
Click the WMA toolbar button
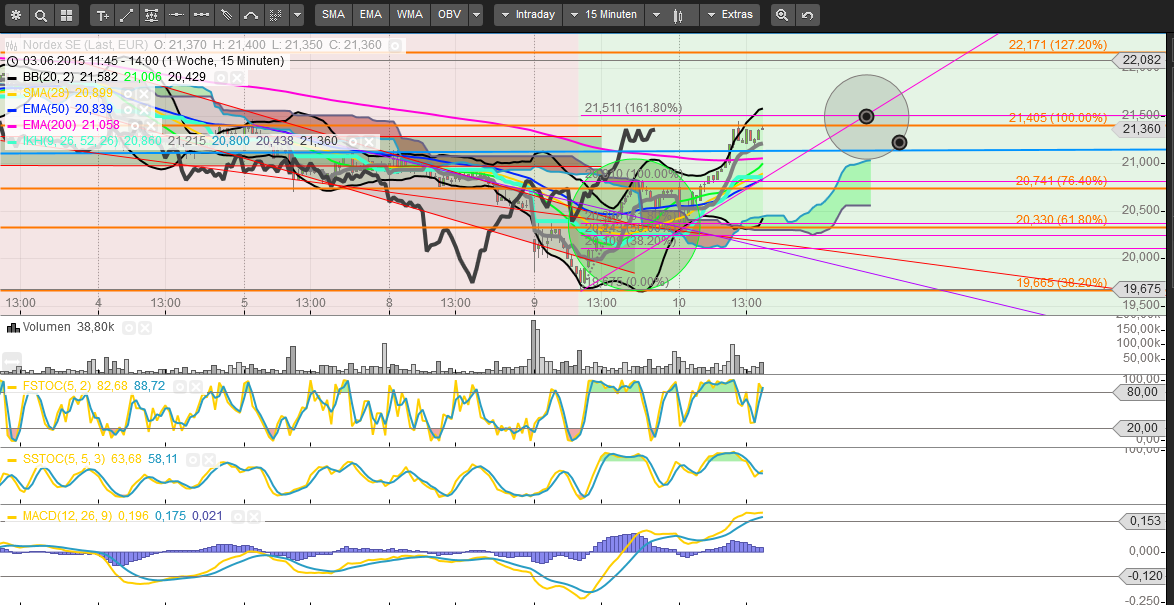tap(409, 15)
